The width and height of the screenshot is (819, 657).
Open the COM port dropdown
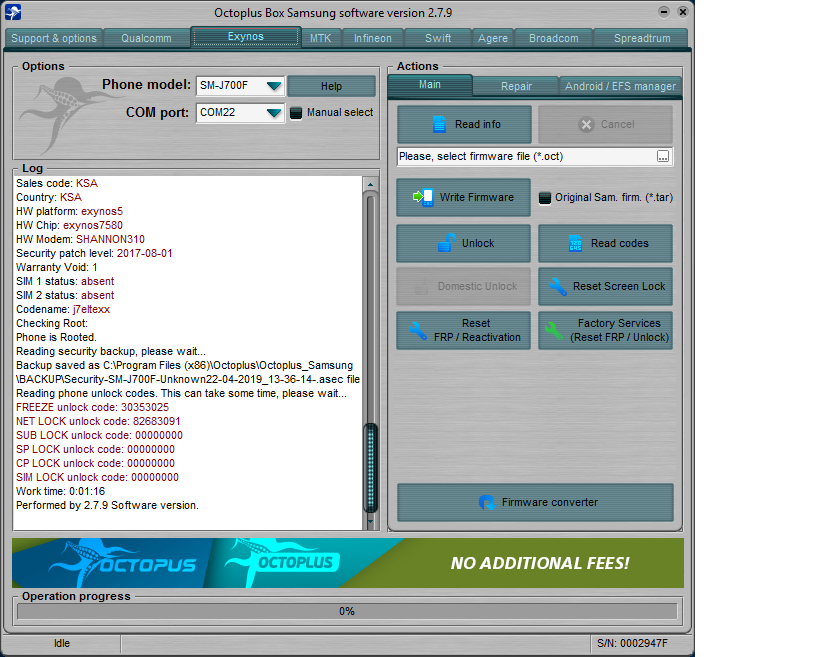pyautogui.click(x=274, y=113)
